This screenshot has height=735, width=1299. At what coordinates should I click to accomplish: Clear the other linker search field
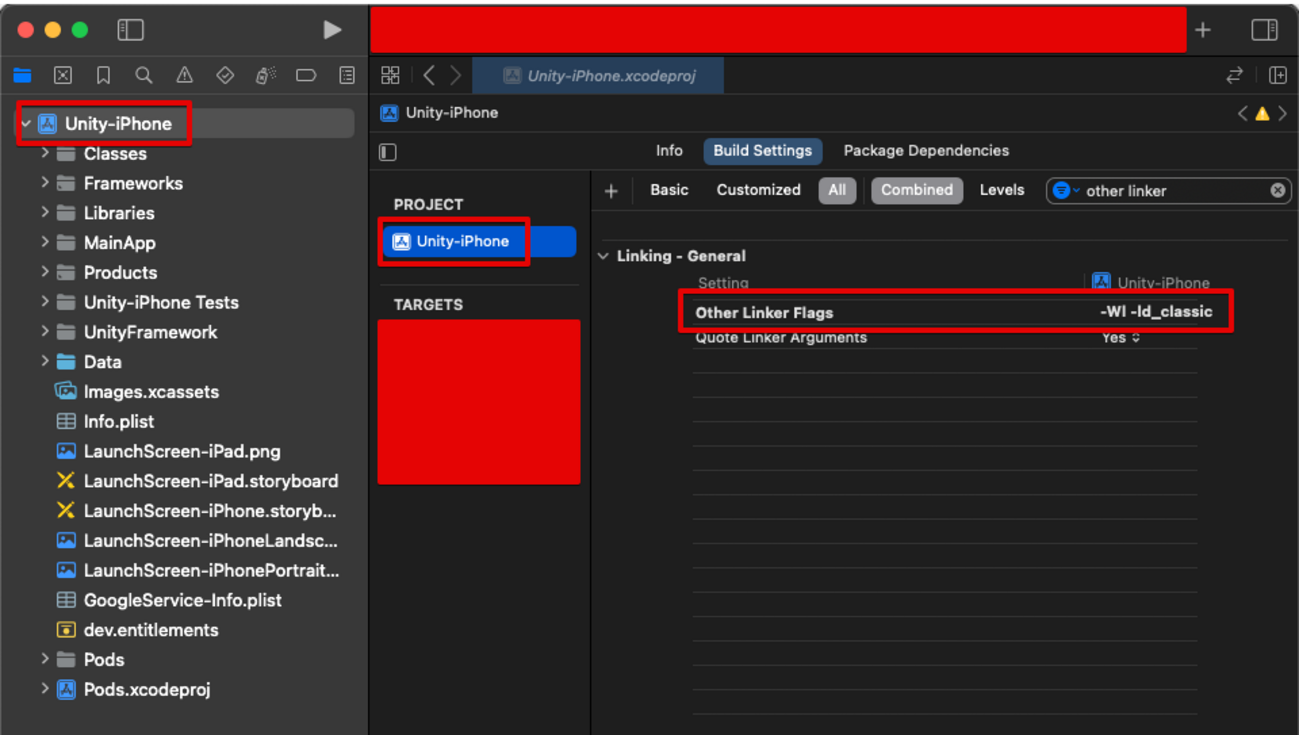[x=1277, y=190]
